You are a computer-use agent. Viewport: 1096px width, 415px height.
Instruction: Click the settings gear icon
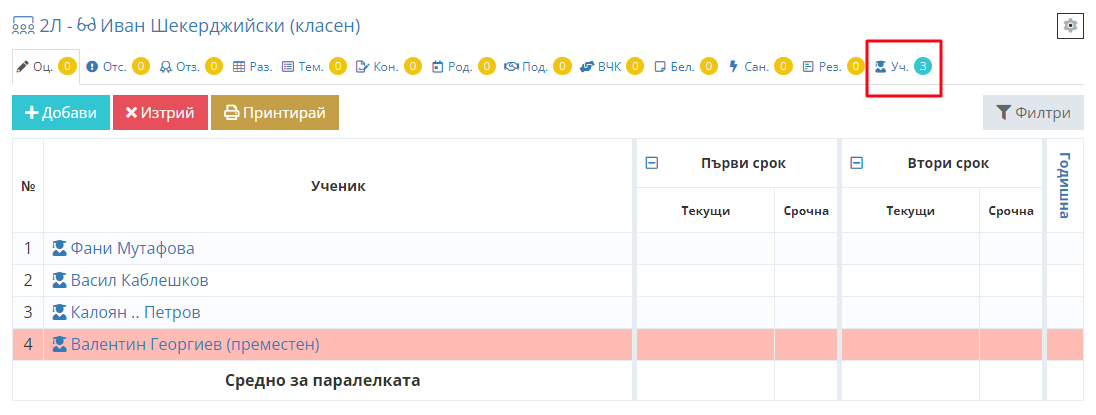tap(1070, 26)
